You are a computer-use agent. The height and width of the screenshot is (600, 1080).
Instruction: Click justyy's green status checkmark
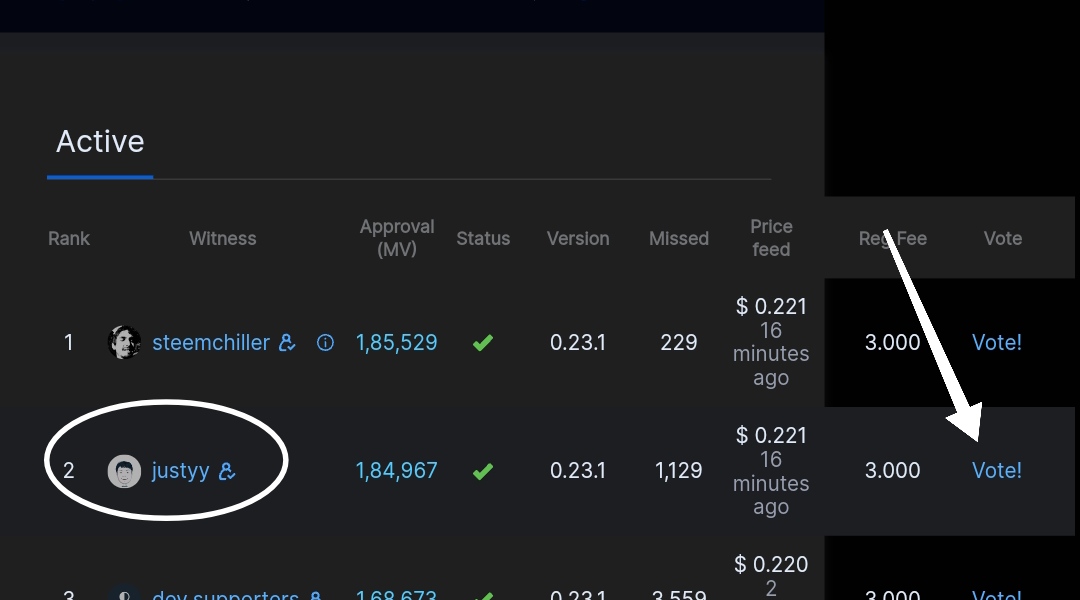[483, 471]
